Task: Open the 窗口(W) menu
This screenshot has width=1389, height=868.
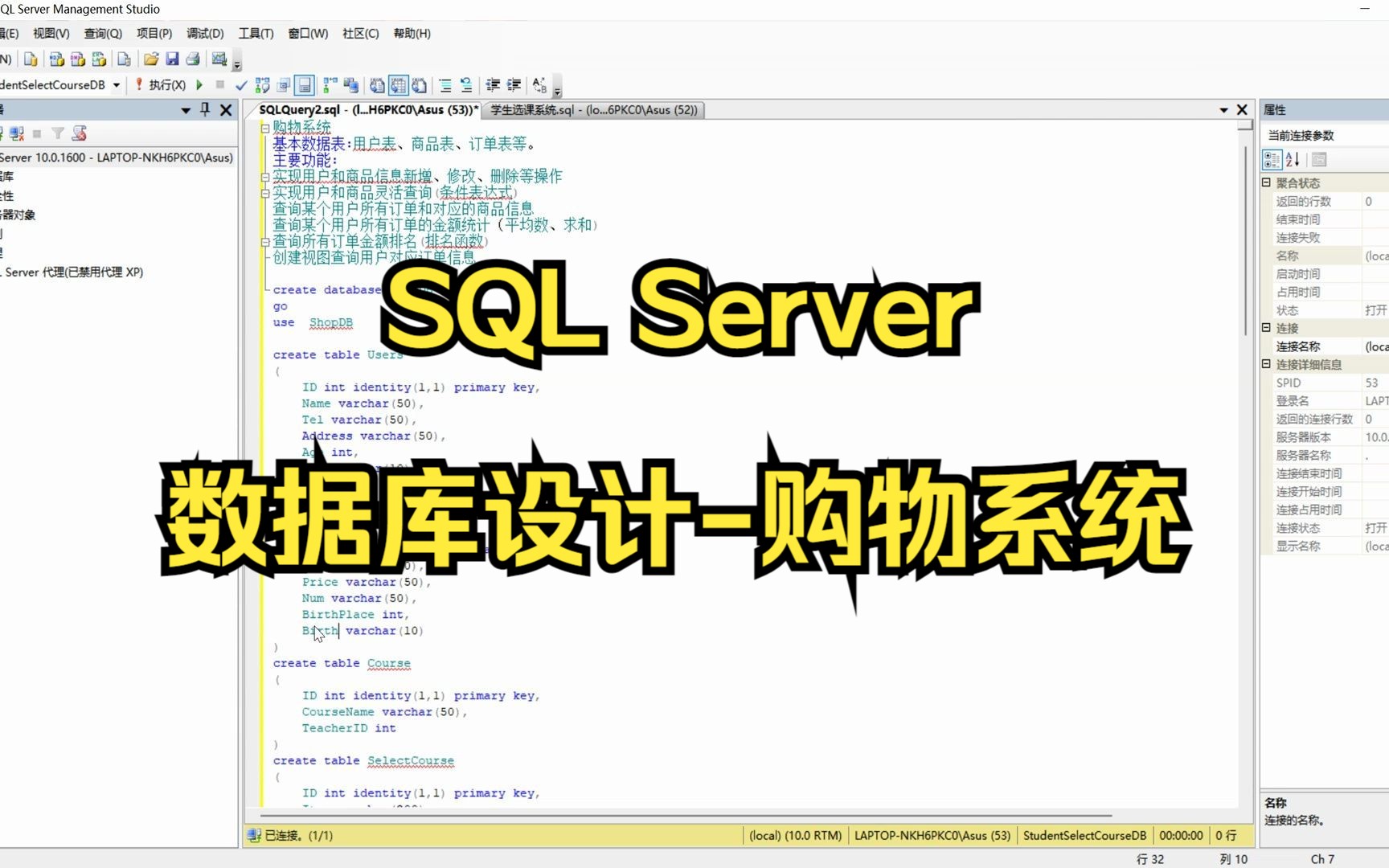Action: [x=308, y=33]
